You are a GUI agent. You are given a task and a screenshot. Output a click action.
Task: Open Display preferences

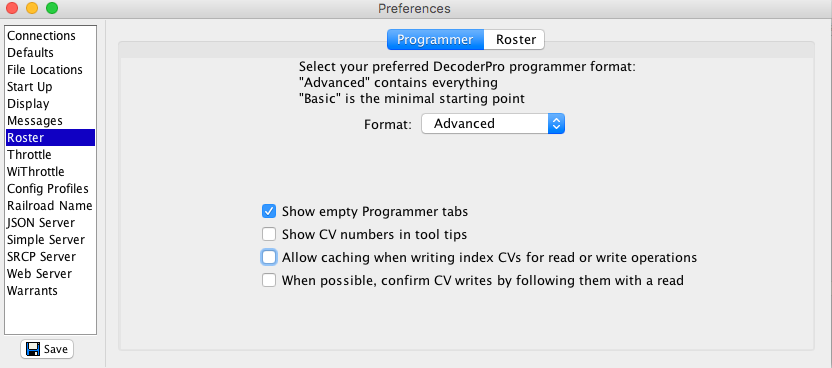[50, 103]
